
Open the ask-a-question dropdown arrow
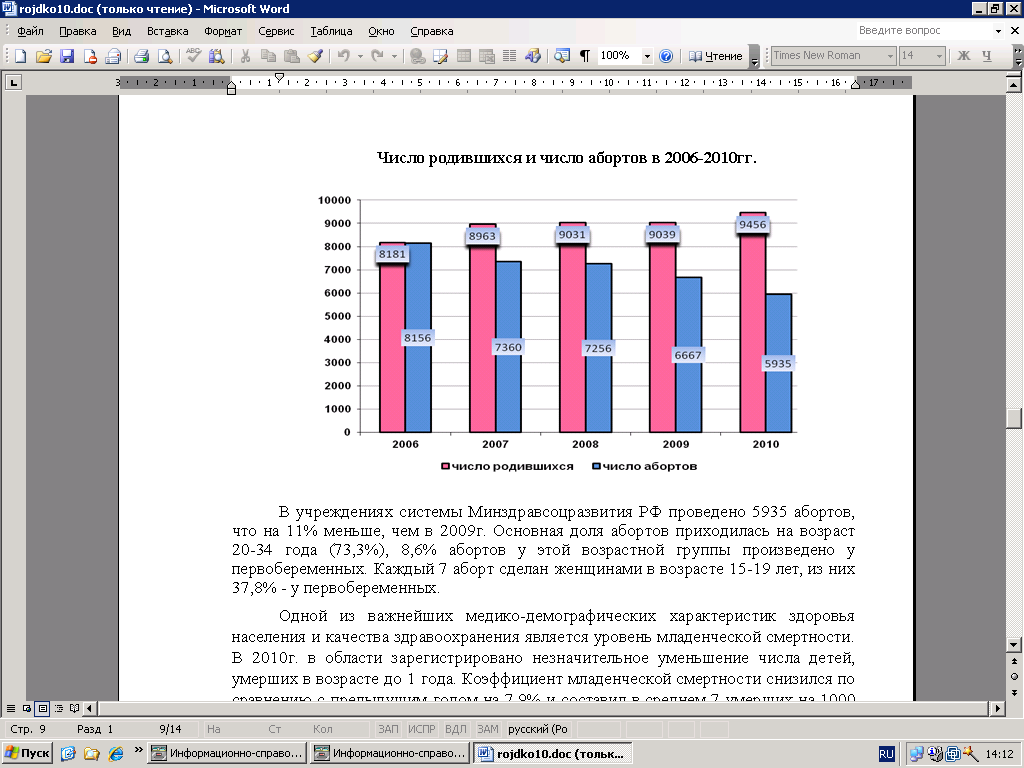[998, 31]
